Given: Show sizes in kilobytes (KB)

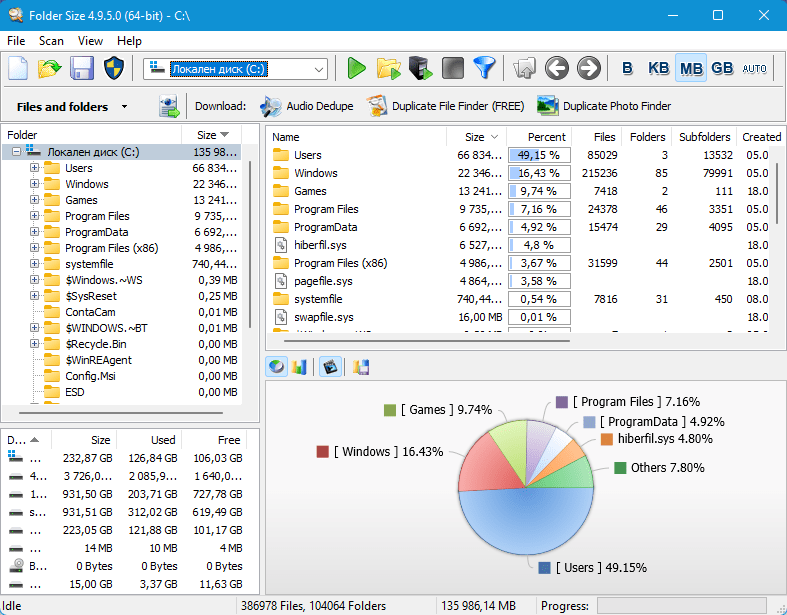Looking at the screenshot, I should [659, 68].
